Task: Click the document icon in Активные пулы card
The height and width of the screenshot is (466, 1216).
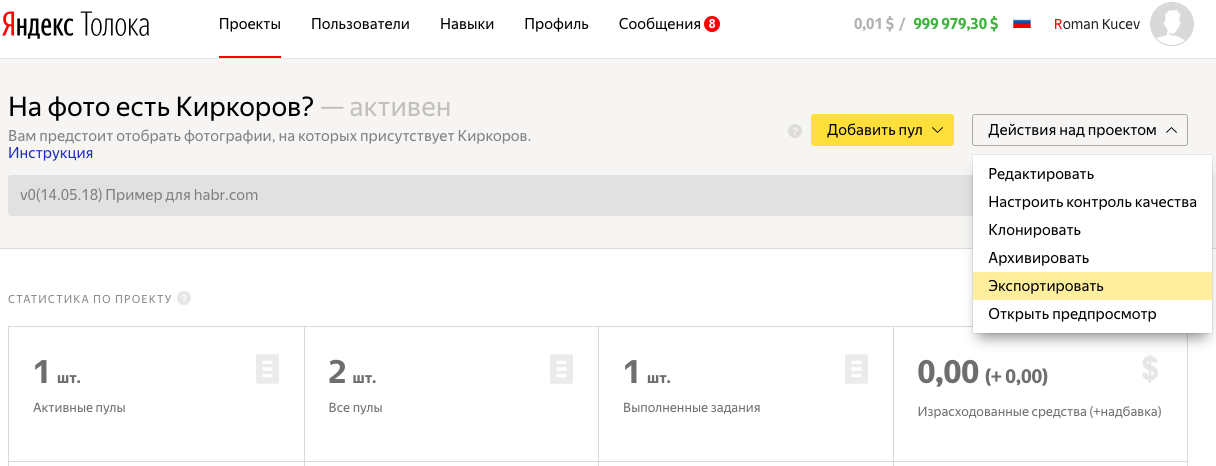Action: click(267, 369)
